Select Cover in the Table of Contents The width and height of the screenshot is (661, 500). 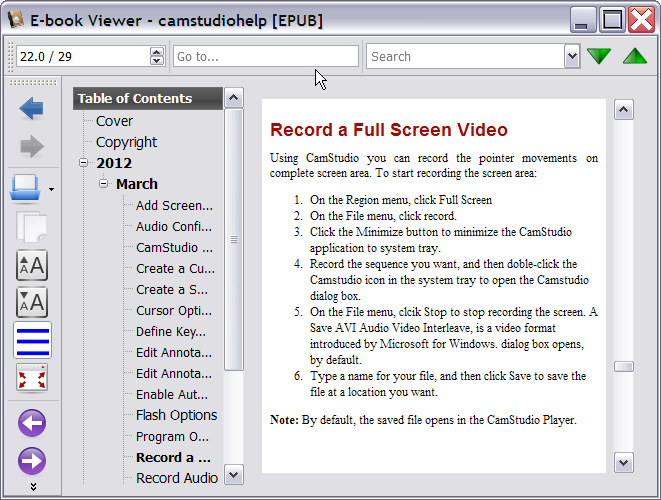[x=114, y=121]
